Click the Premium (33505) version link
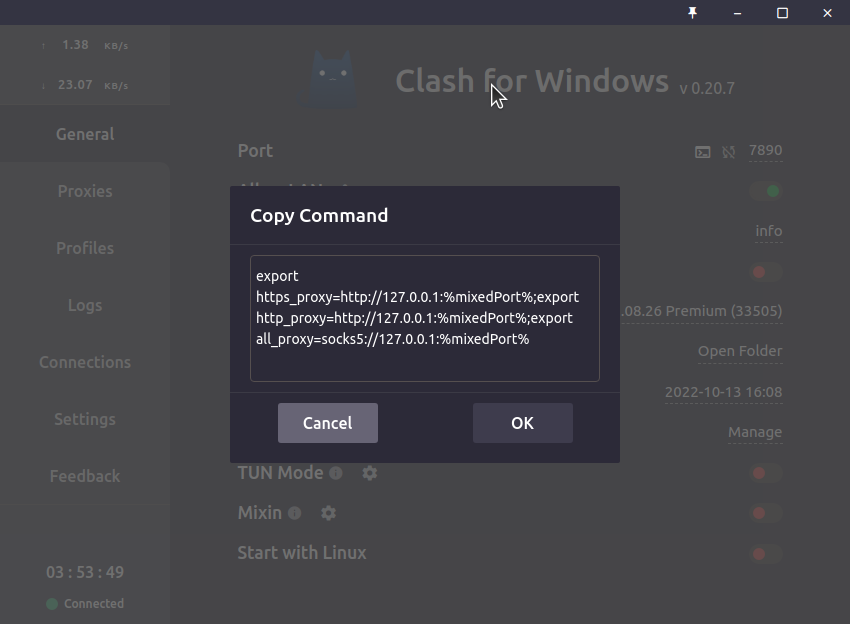The image size is (850, 624). coord(702,311)
